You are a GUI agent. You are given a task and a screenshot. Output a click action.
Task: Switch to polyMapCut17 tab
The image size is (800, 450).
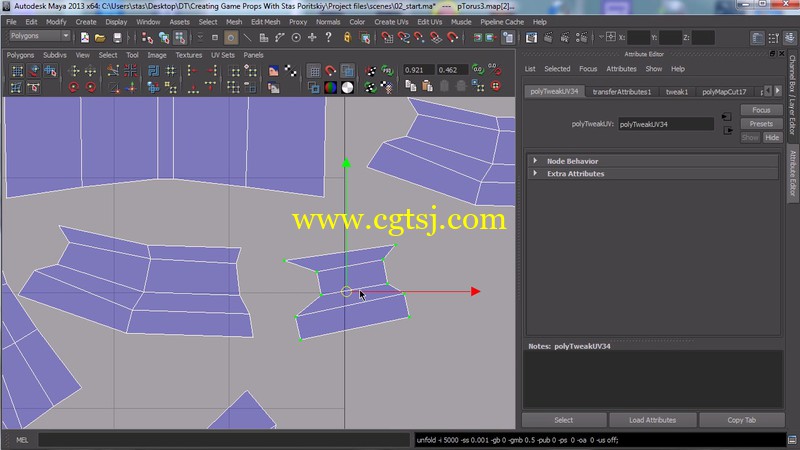[x=724, y=92]
